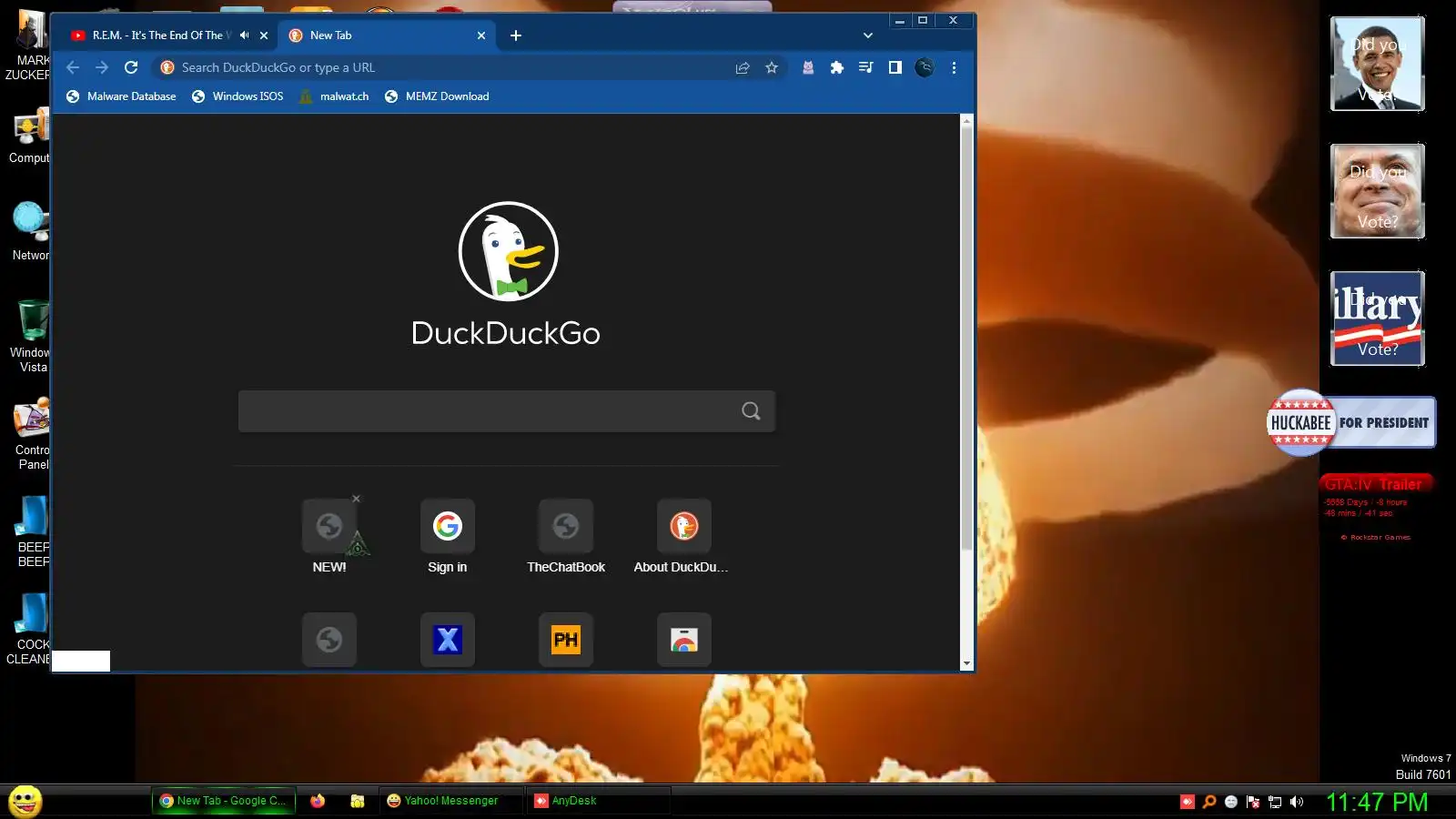The height and width of the screenshot is (819, 1456).
Task: Select the New Tab tab
Action: pos(386,35)
